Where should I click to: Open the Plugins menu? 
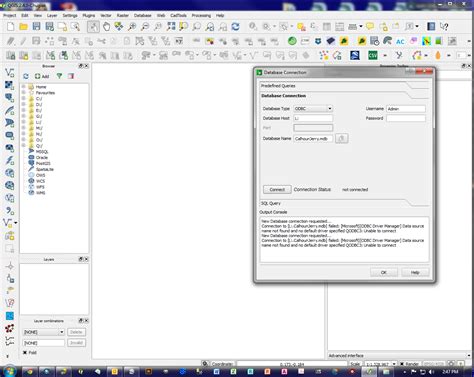[x=89, y=16]
